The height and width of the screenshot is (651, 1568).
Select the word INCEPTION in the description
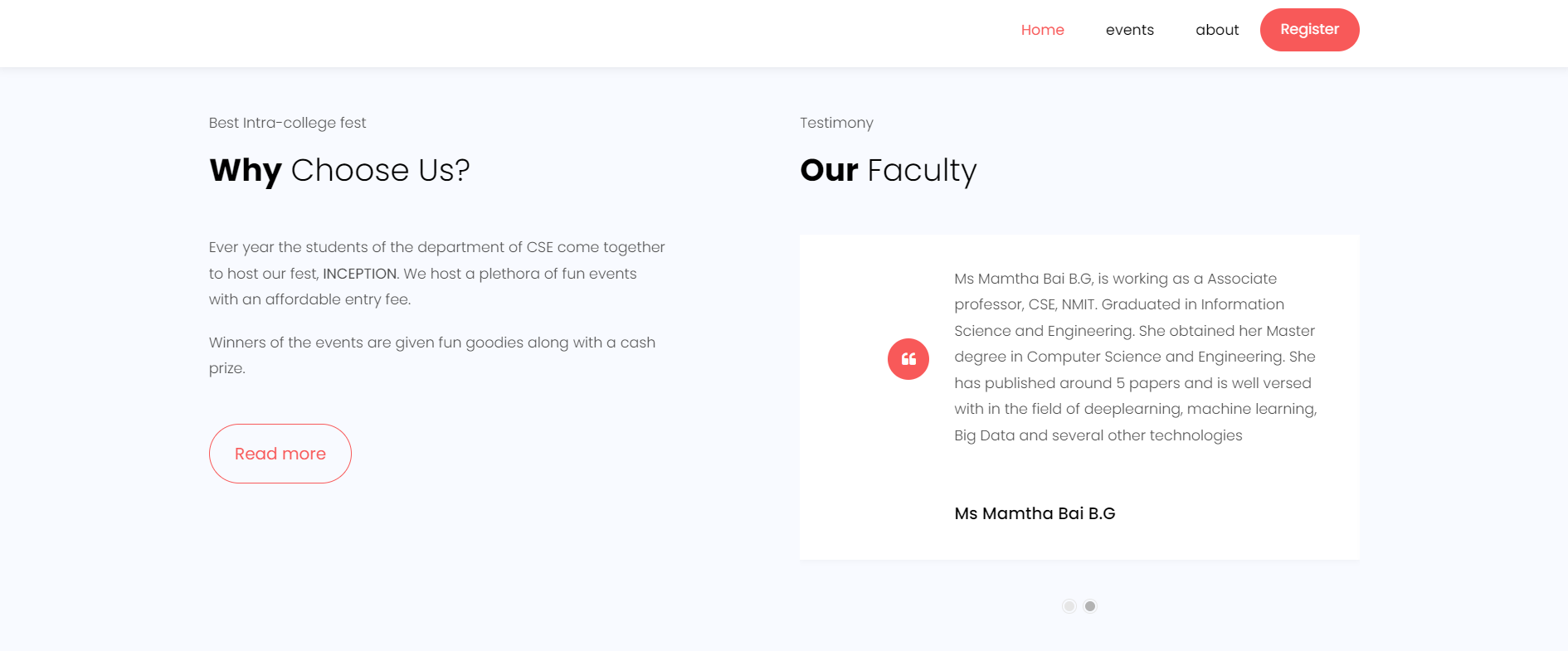pos(360,273)
